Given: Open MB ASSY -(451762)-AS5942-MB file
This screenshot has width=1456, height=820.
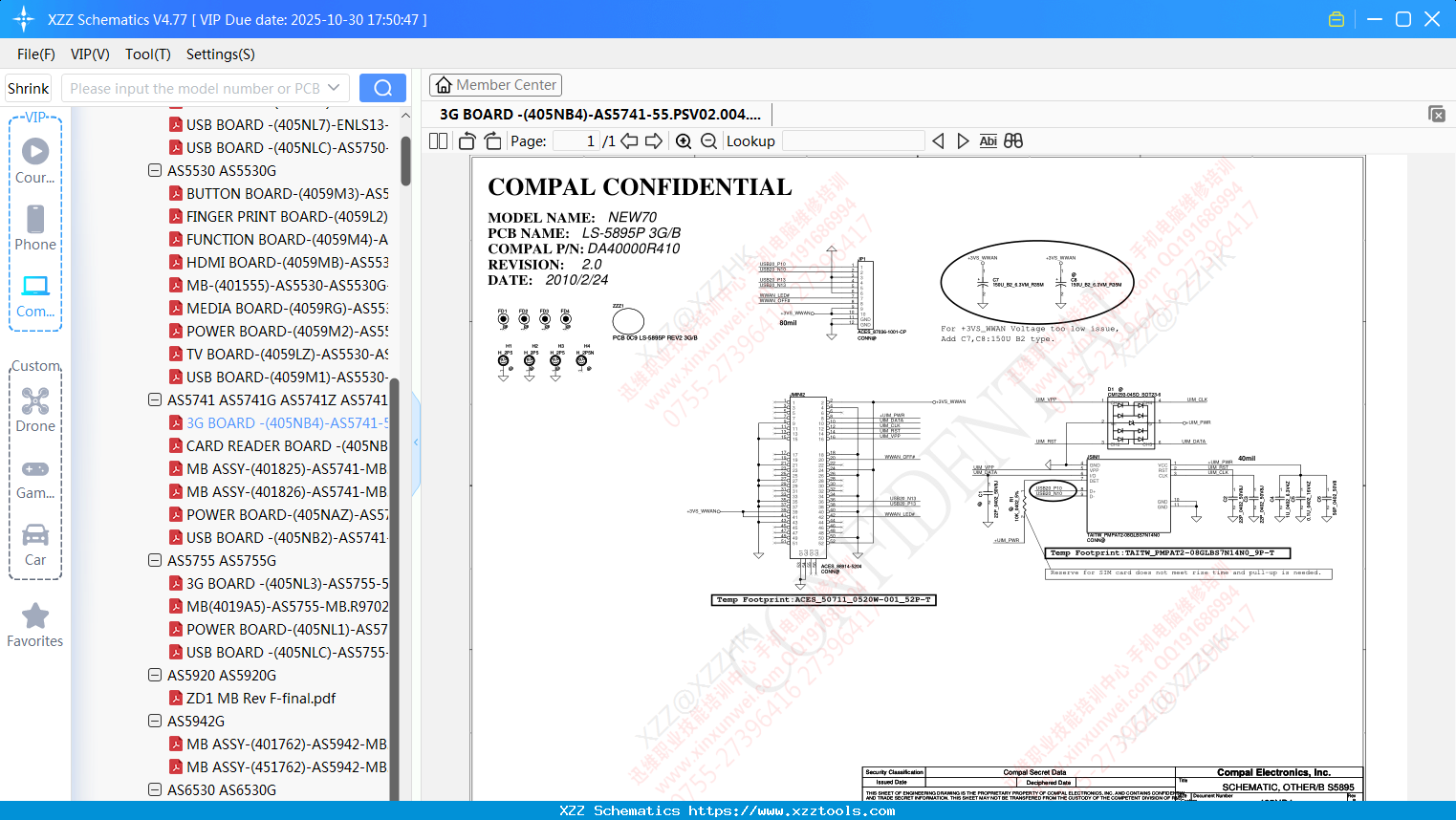Looking at the screenshot, I should [279, 766].
